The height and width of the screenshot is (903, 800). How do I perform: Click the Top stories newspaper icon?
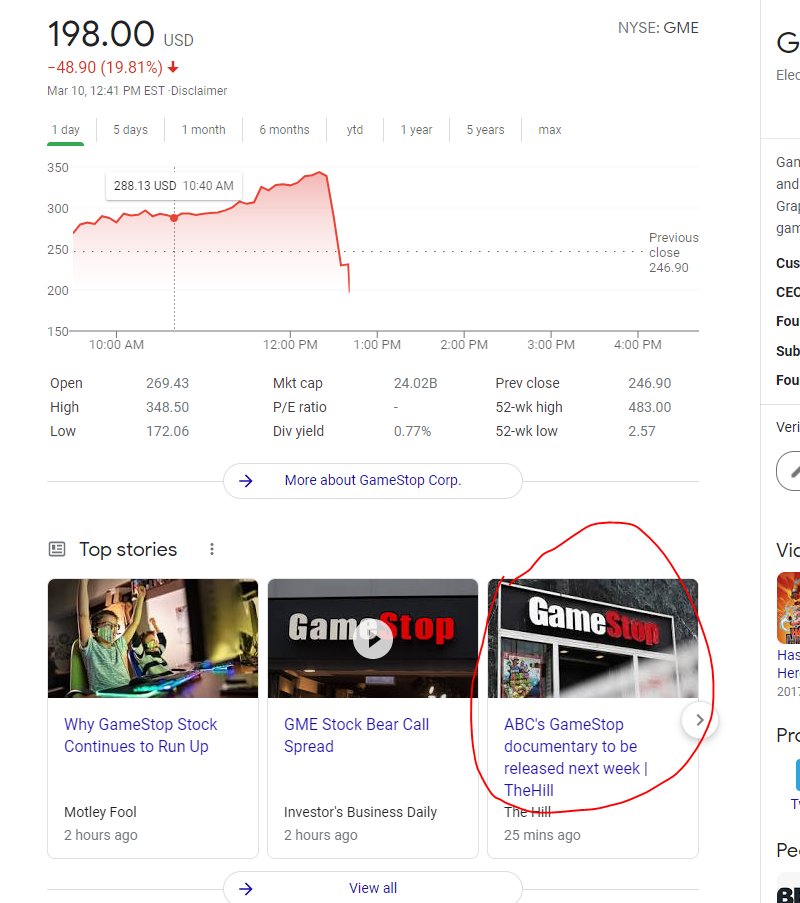click(57, 549)
